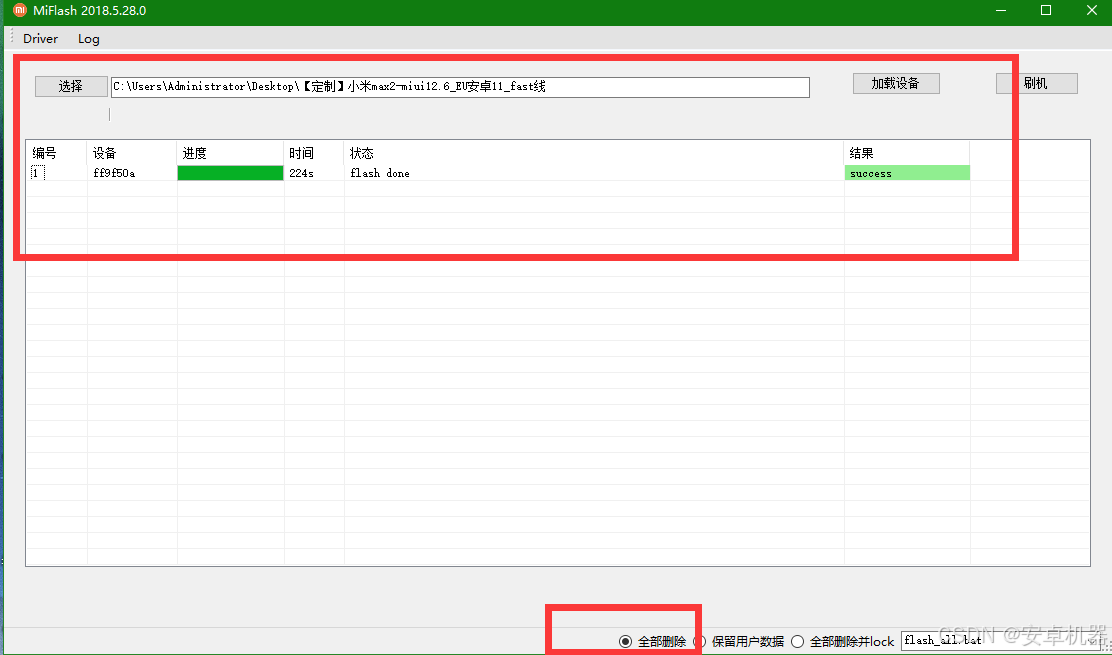Click the 224s time cell

click(301, 173)
